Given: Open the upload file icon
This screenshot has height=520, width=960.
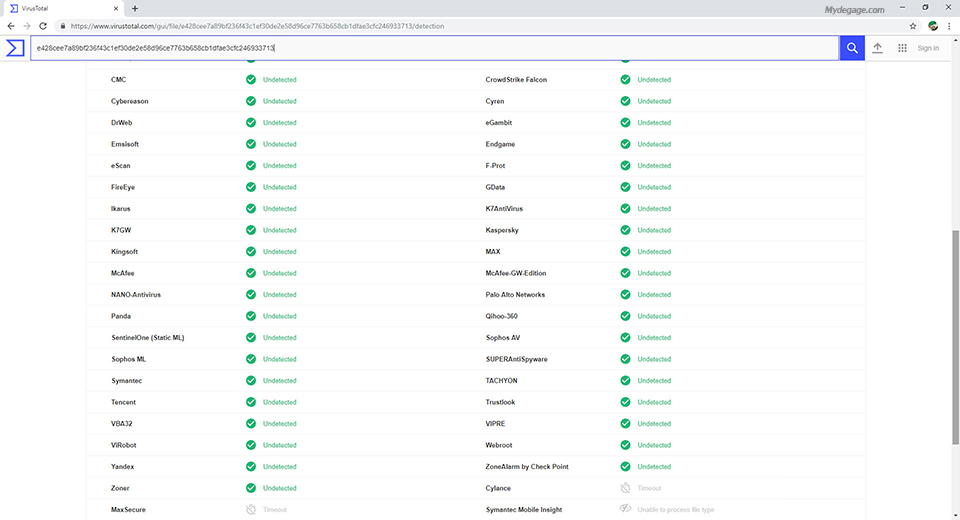Looking at the screenshot, I should pyautogui.click(x=877, y=48).
